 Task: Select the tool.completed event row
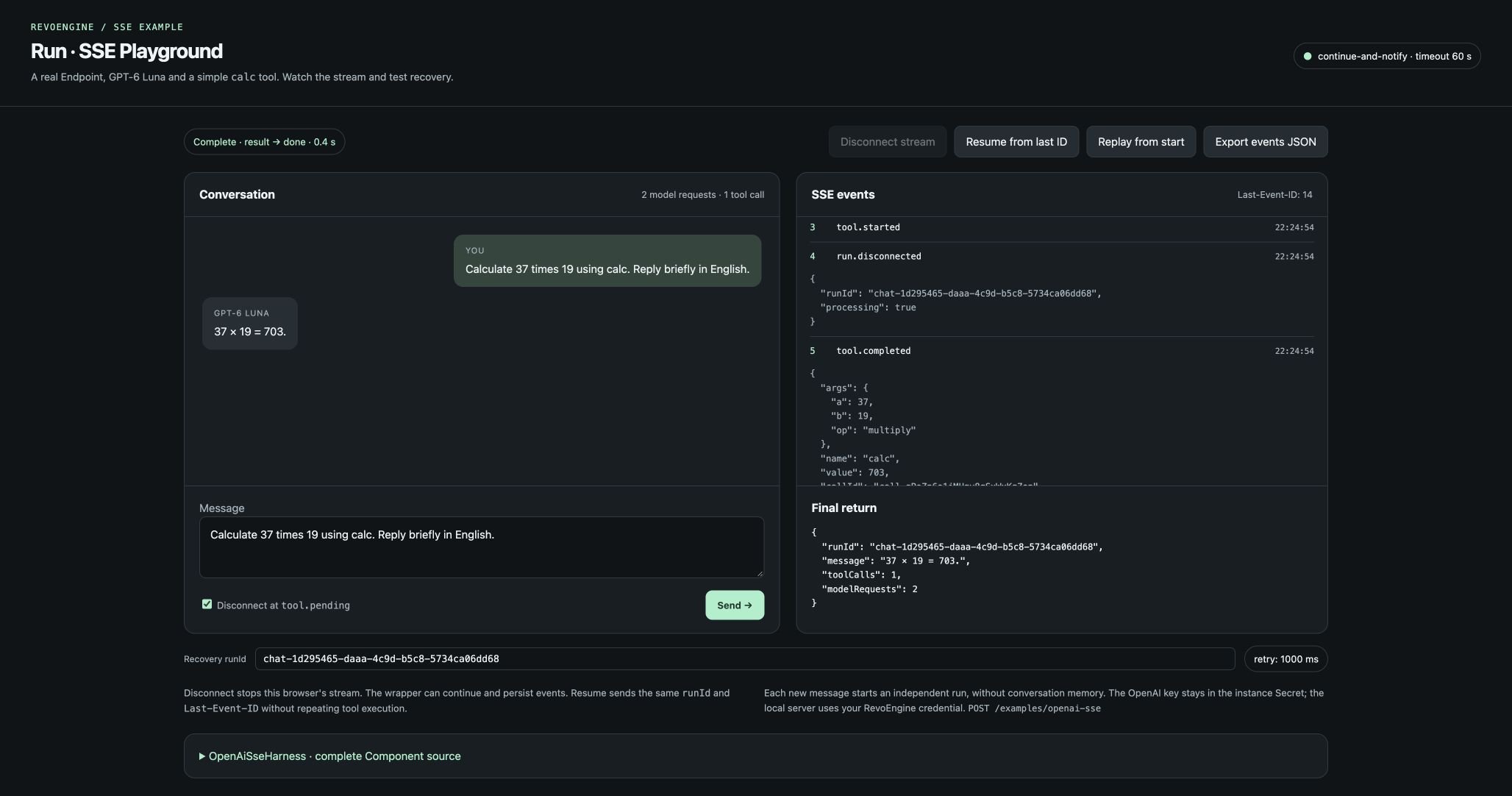point(1062,351)
